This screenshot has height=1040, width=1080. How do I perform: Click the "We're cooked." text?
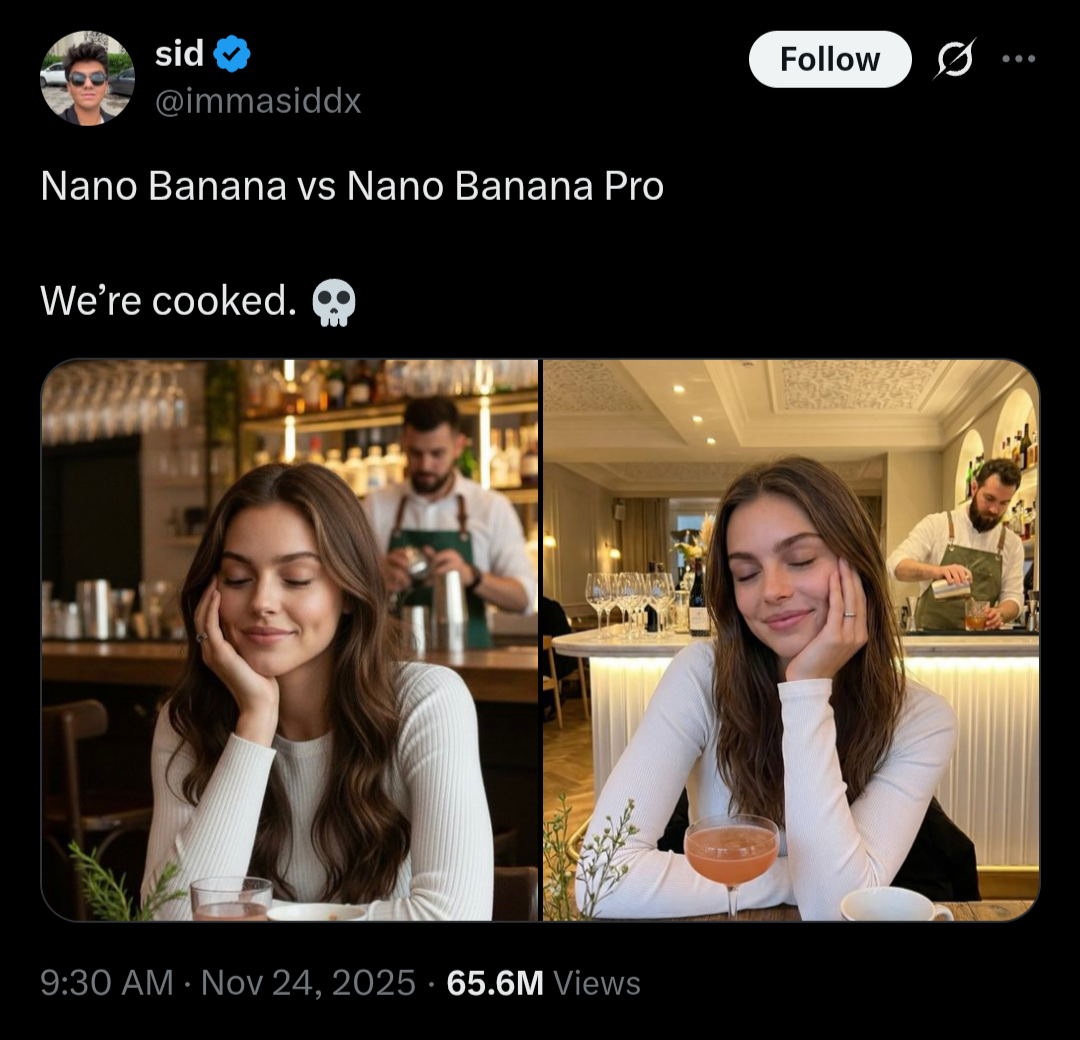click(168, 300)
